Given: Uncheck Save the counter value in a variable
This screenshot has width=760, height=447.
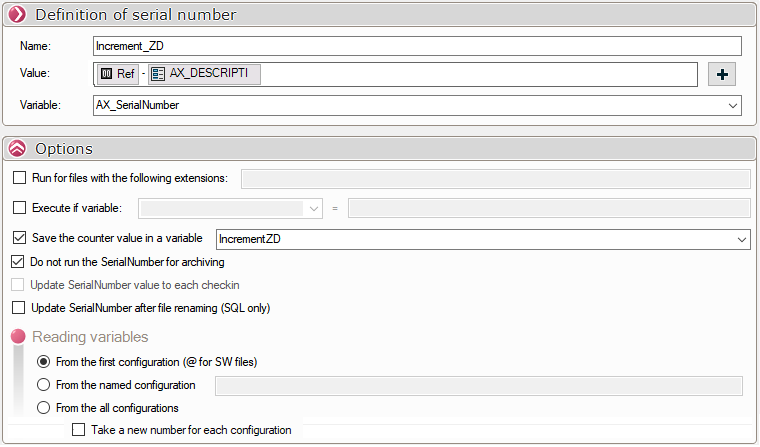Looking at the screenshot, I should (x=20, y=238).
